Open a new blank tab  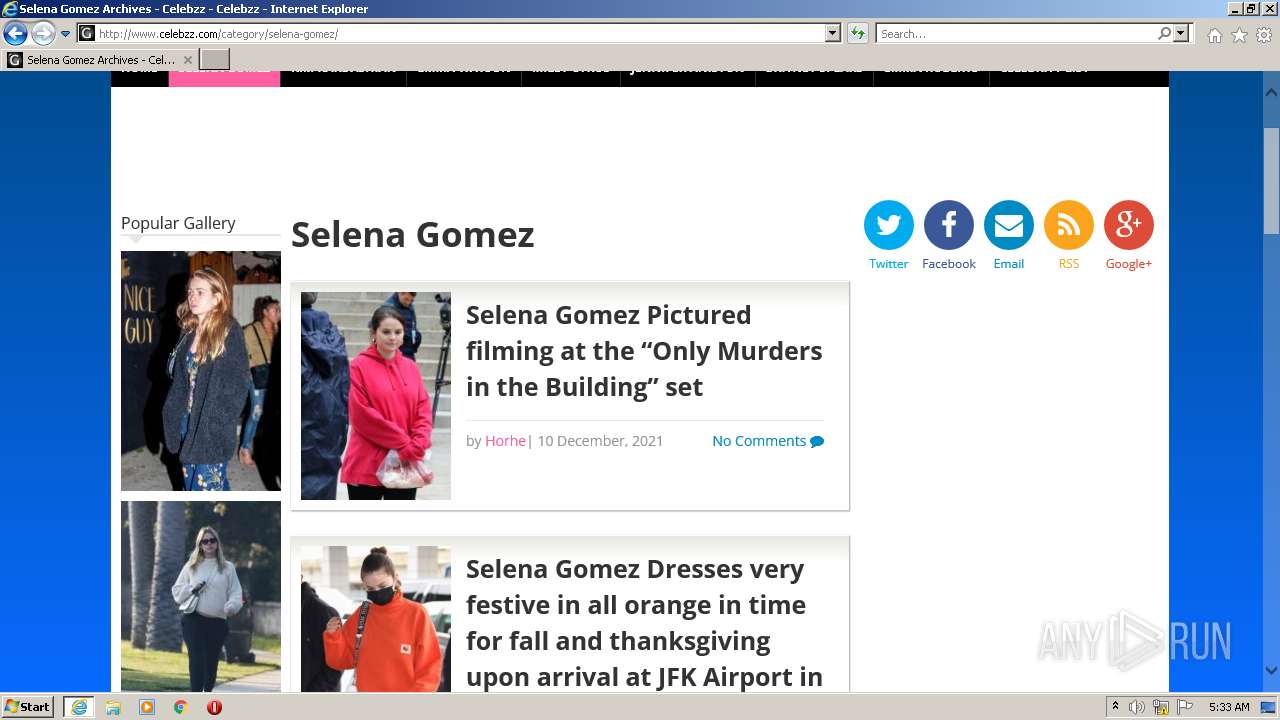pos(215,60)
